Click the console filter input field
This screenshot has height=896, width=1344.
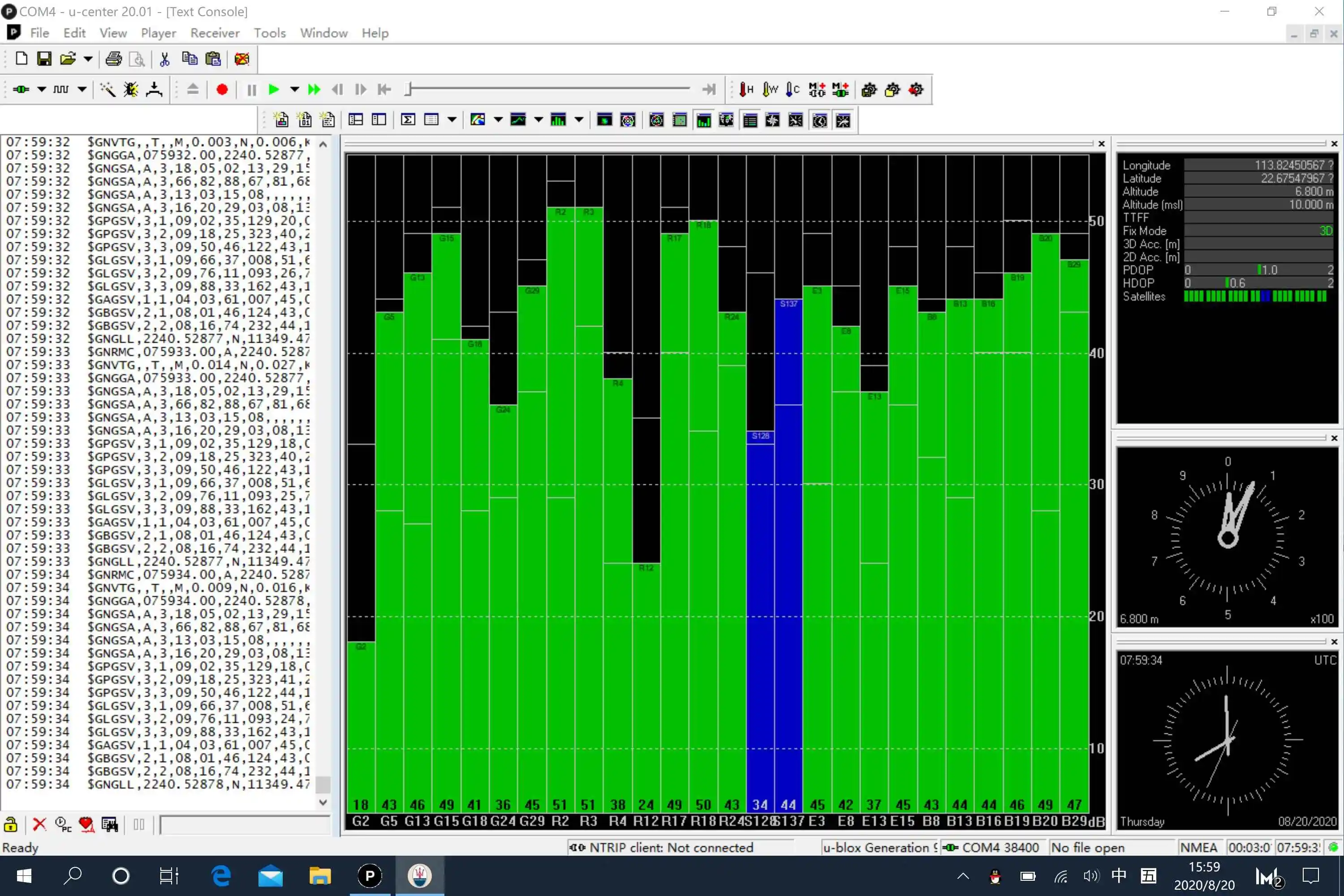(245, 825)
